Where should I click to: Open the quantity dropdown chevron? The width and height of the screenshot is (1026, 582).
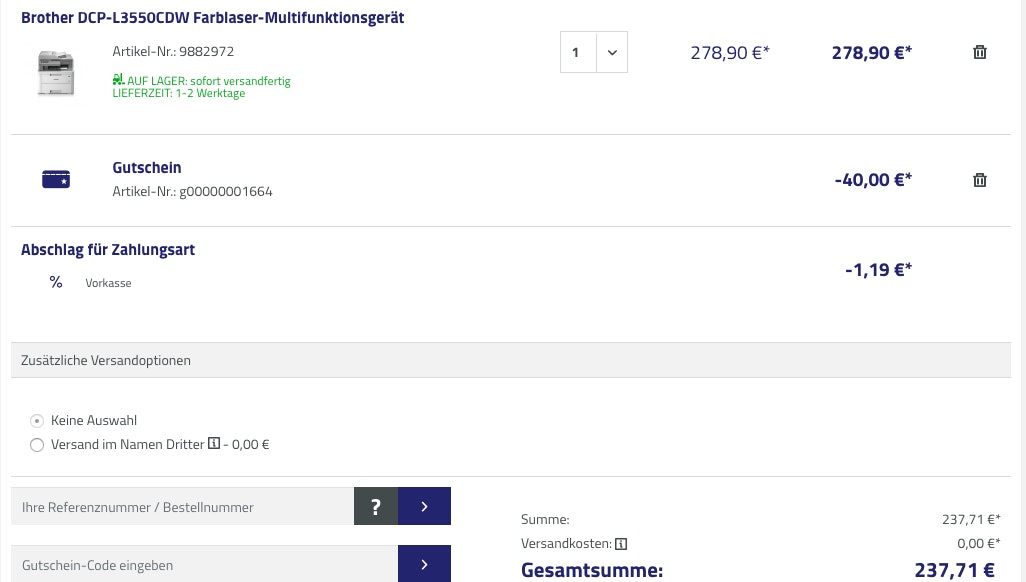click(612, 52)
